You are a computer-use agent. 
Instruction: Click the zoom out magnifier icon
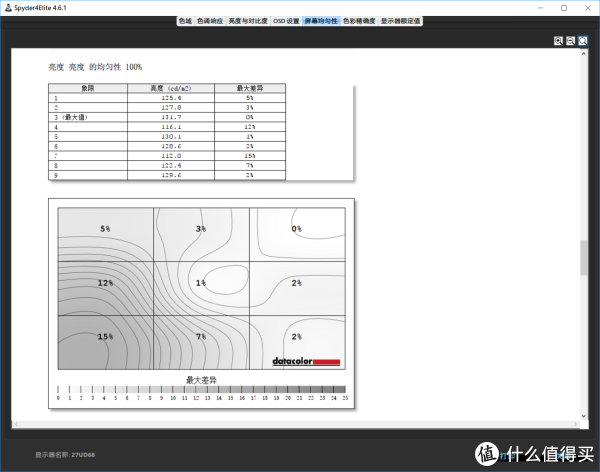571,41
